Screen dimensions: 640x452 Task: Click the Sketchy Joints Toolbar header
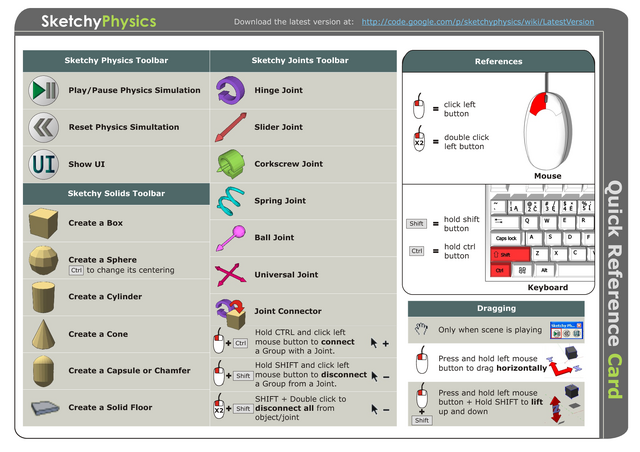[x=303, y=61]
